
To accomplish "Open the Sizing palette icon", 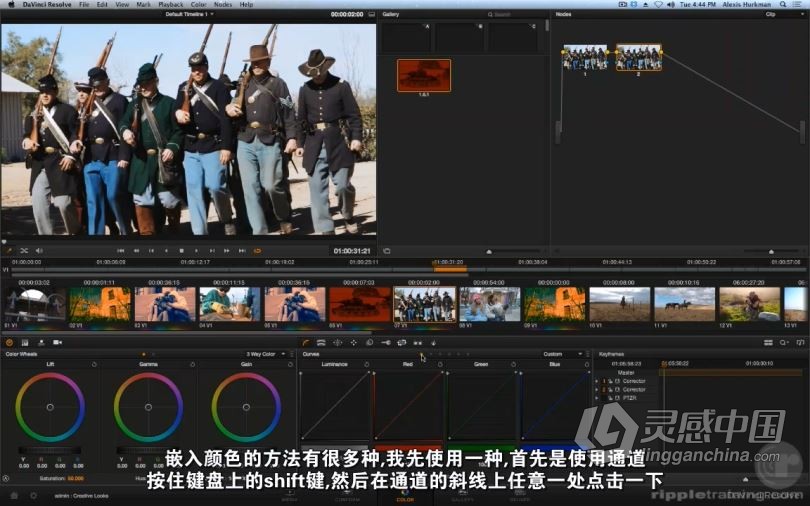I will click(402, 342).
